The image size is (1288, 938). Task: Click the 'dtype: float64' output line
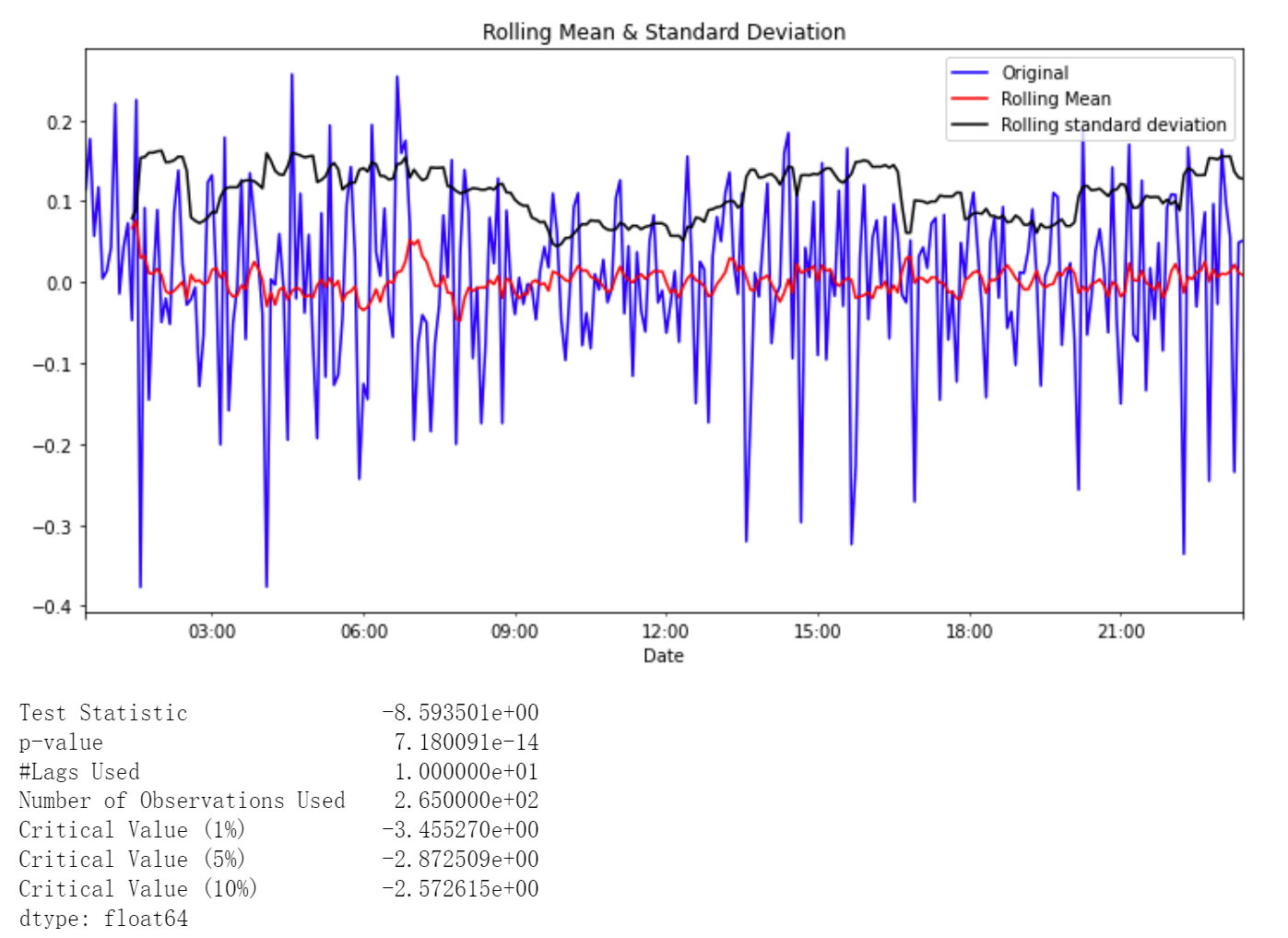coord(103,919)
